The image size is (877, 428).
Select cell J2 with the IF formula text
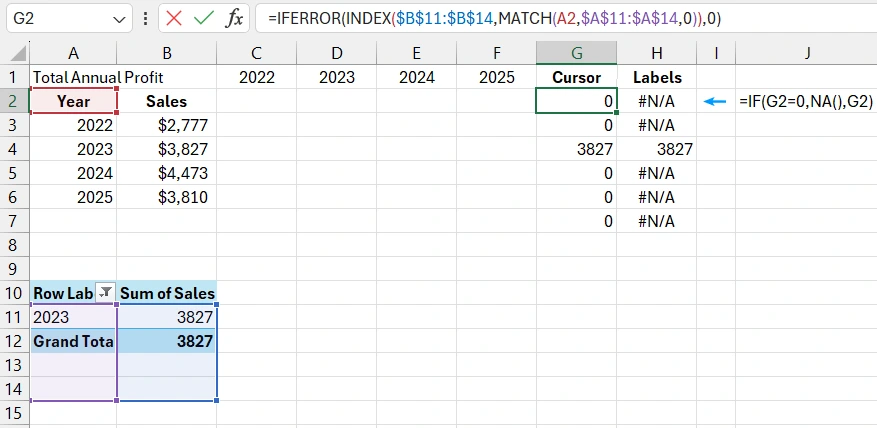click(x=805, y=101)
